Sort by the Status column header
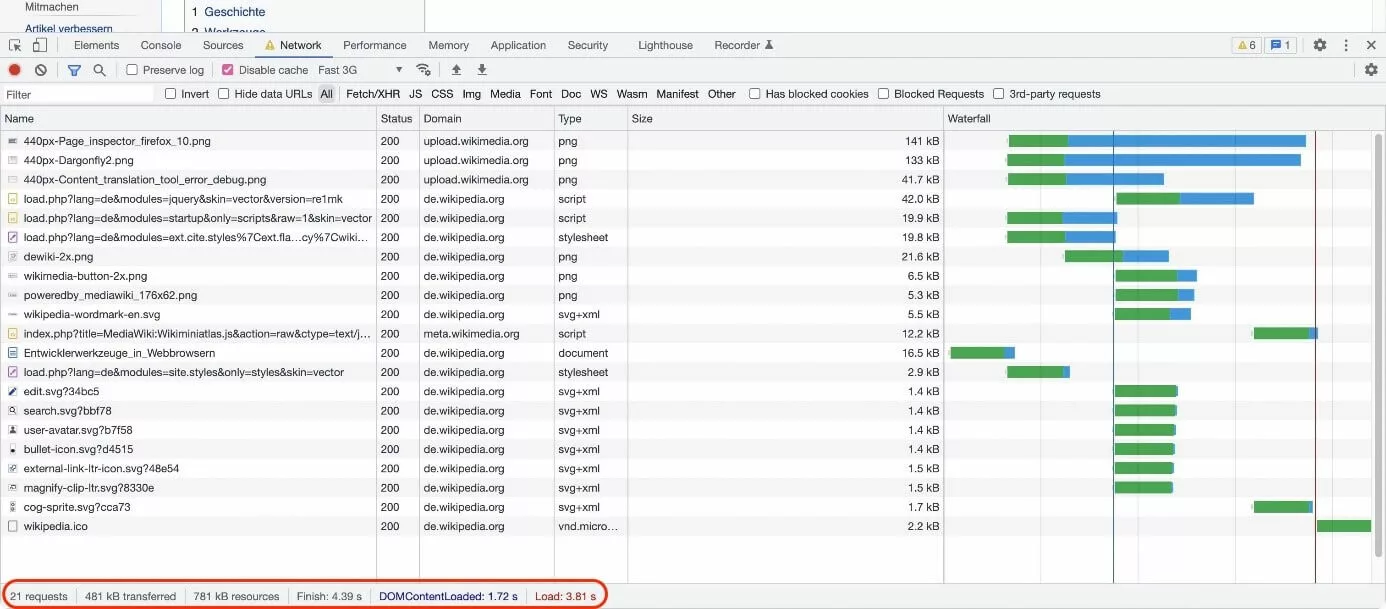Viewport: 1386px width, 609px height. [x=397, y=118]
